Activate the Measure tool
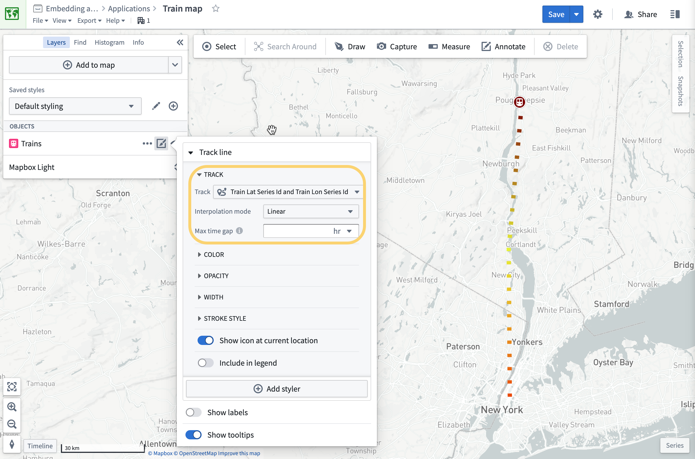The image size is (695, 459). pos(449,47)
